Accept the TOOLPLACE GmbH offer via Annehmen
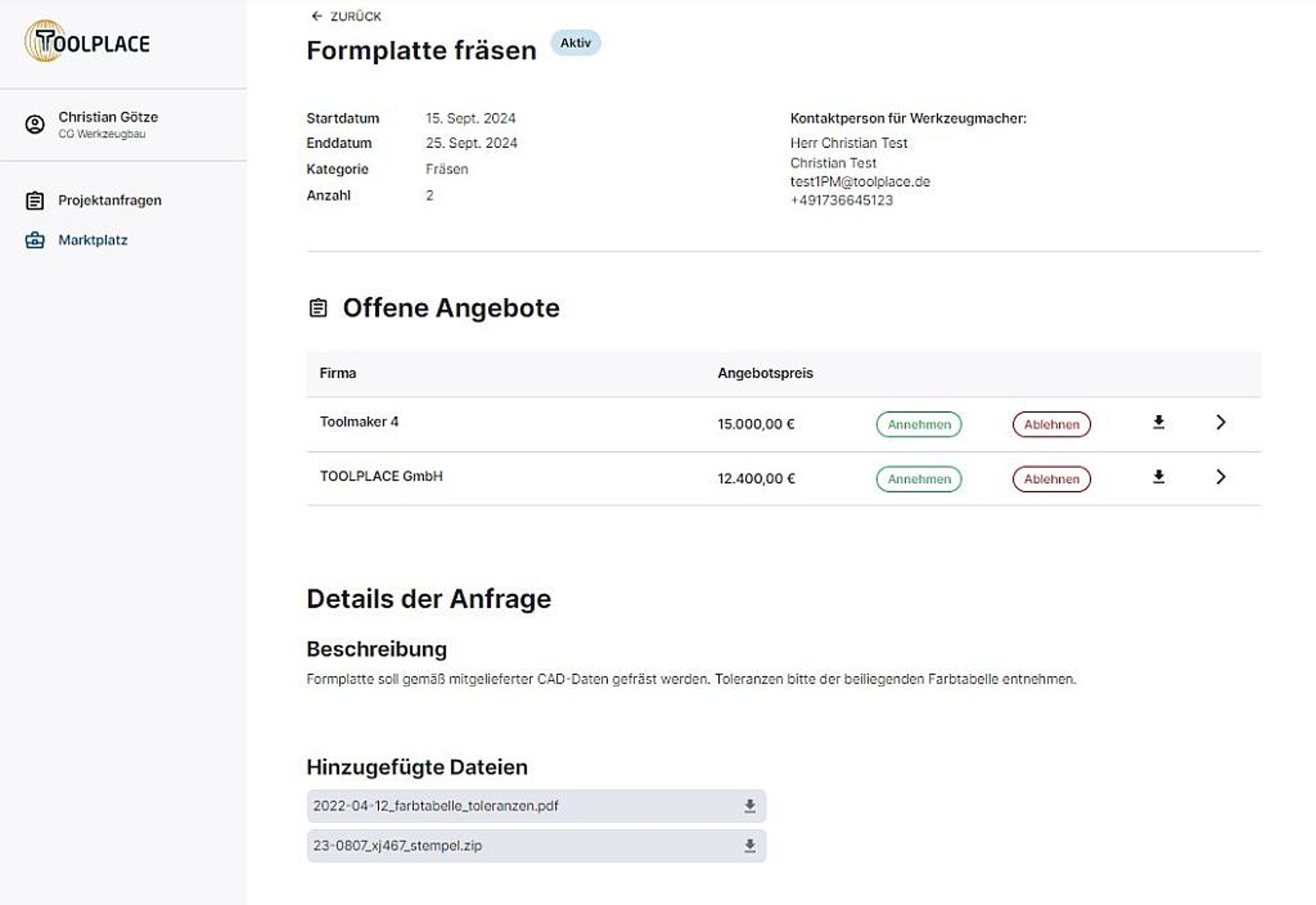1316x905 pixels. [918, 479]
